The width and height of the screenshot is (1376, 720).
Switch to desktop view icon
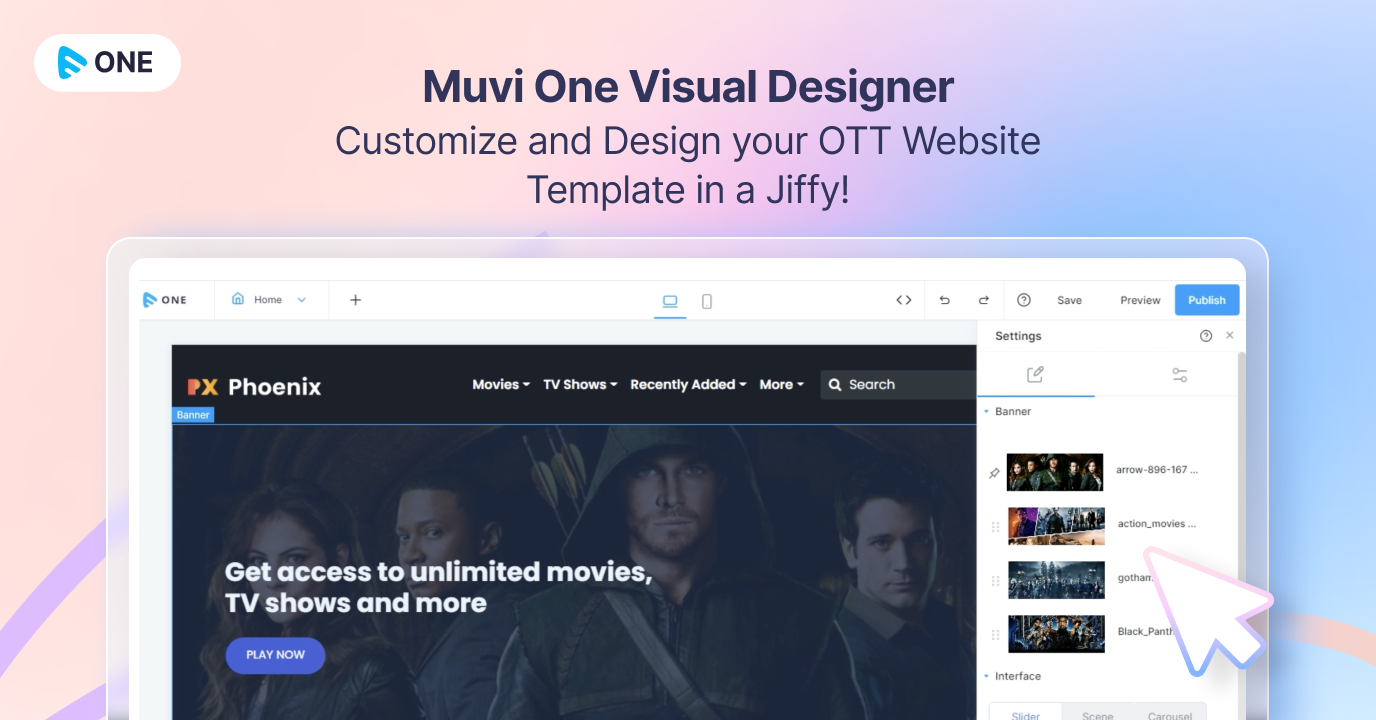click(x=670, y=301)
